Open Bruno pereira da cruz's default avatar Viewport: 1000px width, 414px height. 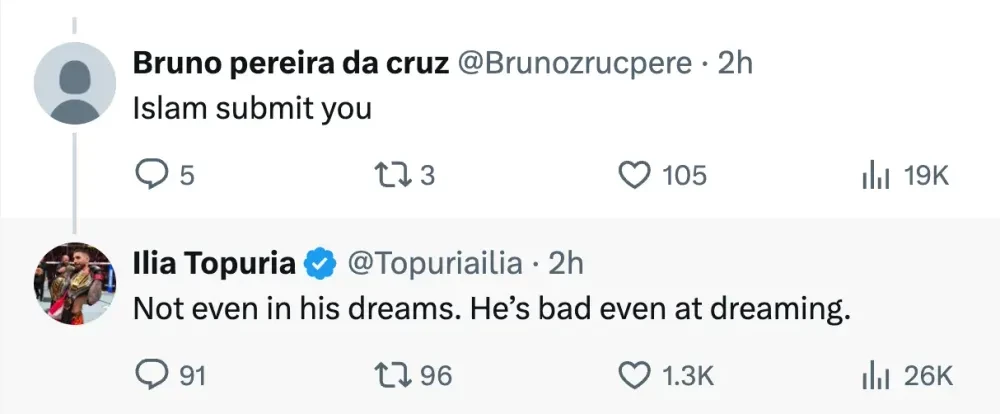coord(75,83)
